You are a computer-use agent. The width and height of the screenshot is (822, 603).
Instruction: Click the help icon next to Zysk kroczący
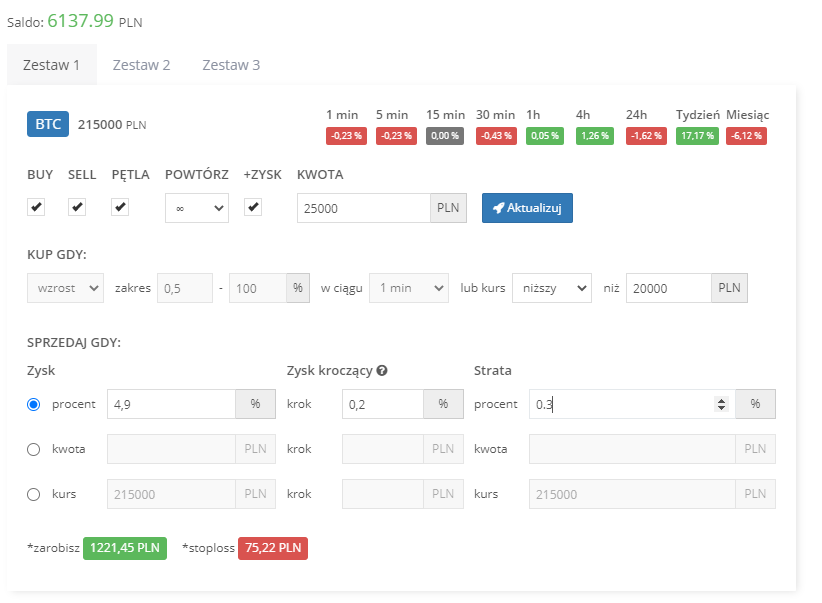click(x=382, y=370)
